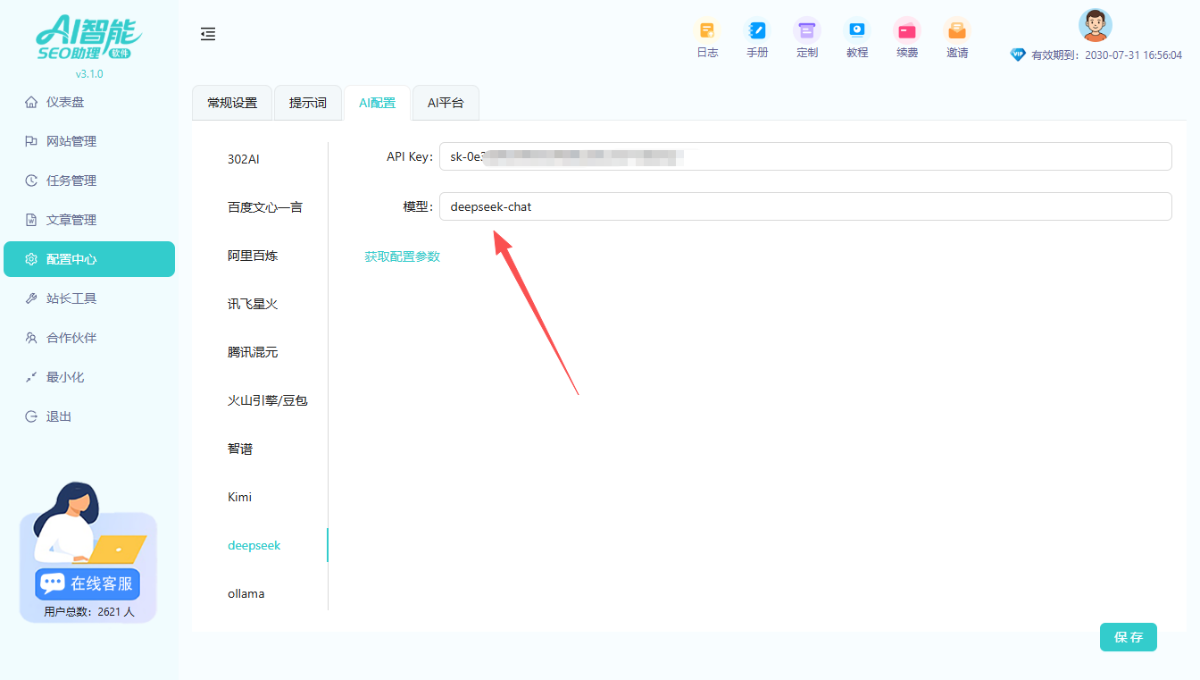
Task: Open 站长工具 in sidebar
Action: [89, 298]
